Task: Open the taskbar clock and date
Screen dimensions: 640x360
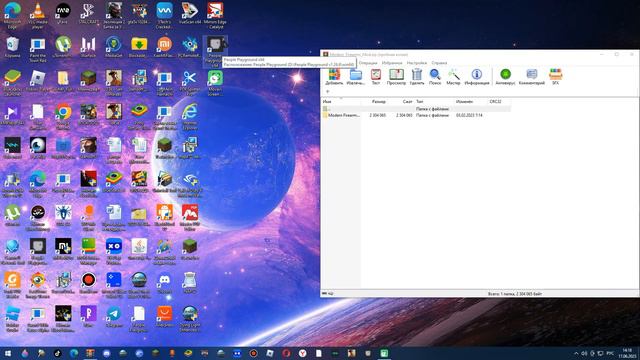Action: (x=627, y=353)
